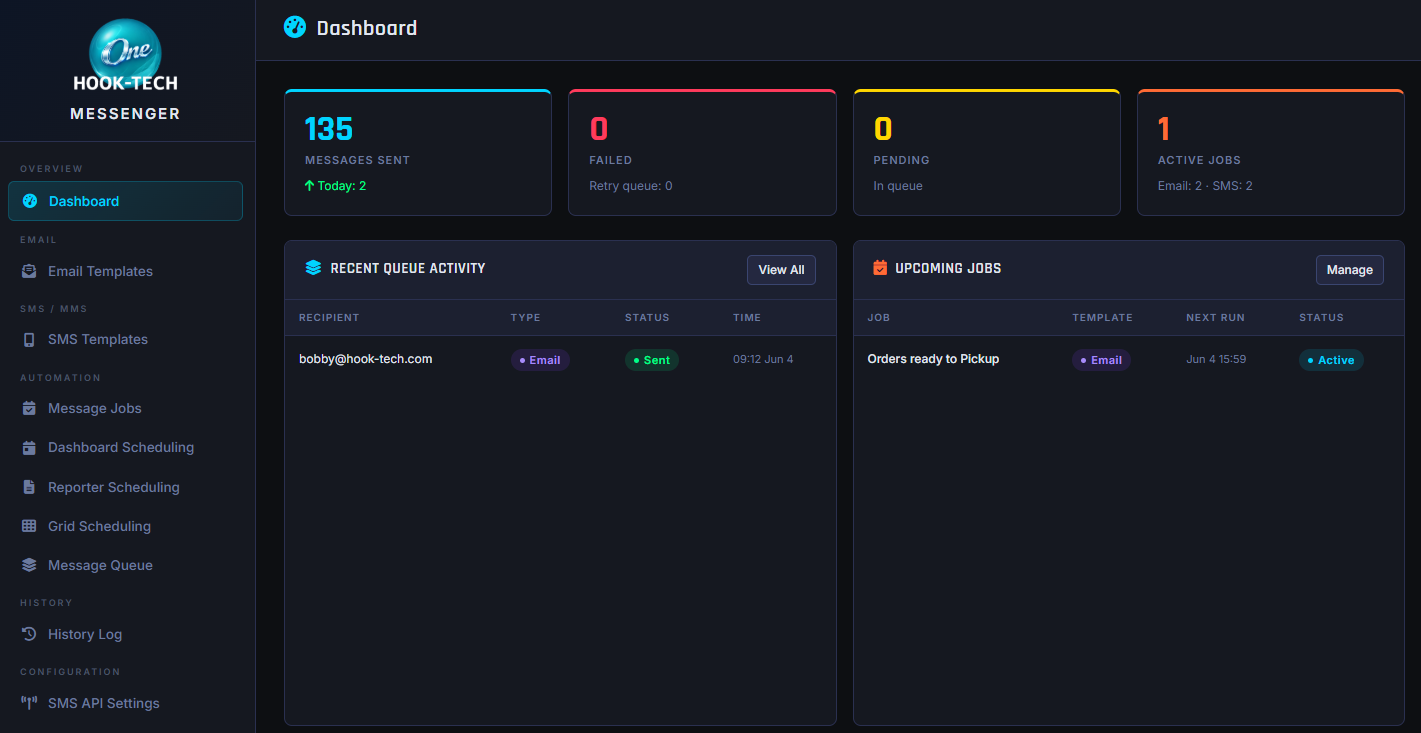Click the Messages Sent stat card
Screen dimensions: 1421x733
(x=418, y=152)
